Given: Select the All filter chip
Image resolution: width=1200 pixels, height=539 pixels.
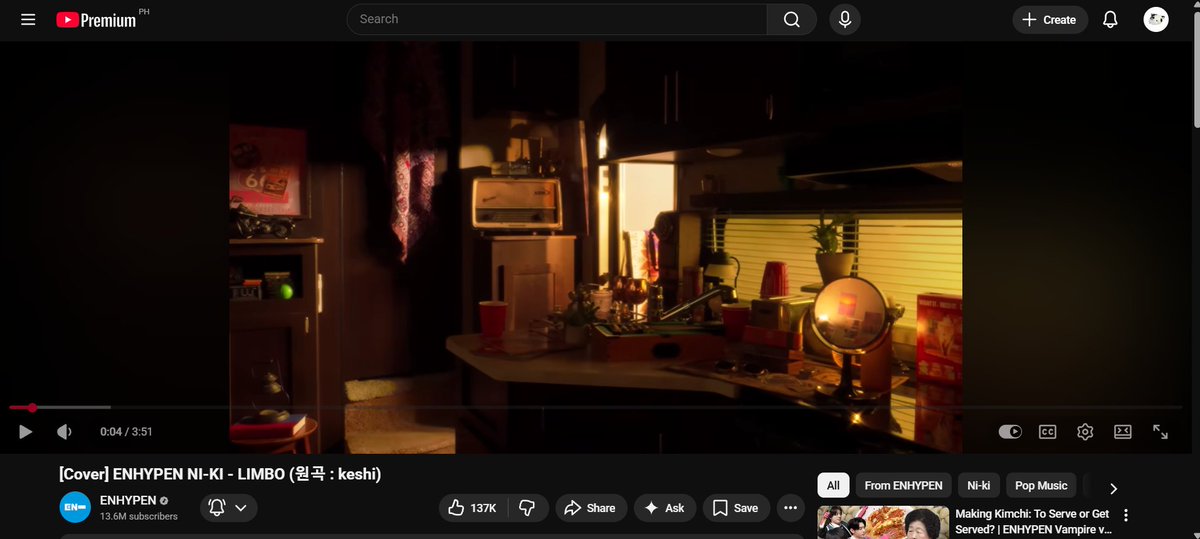Looking at the screenshot, I should 833,485.
